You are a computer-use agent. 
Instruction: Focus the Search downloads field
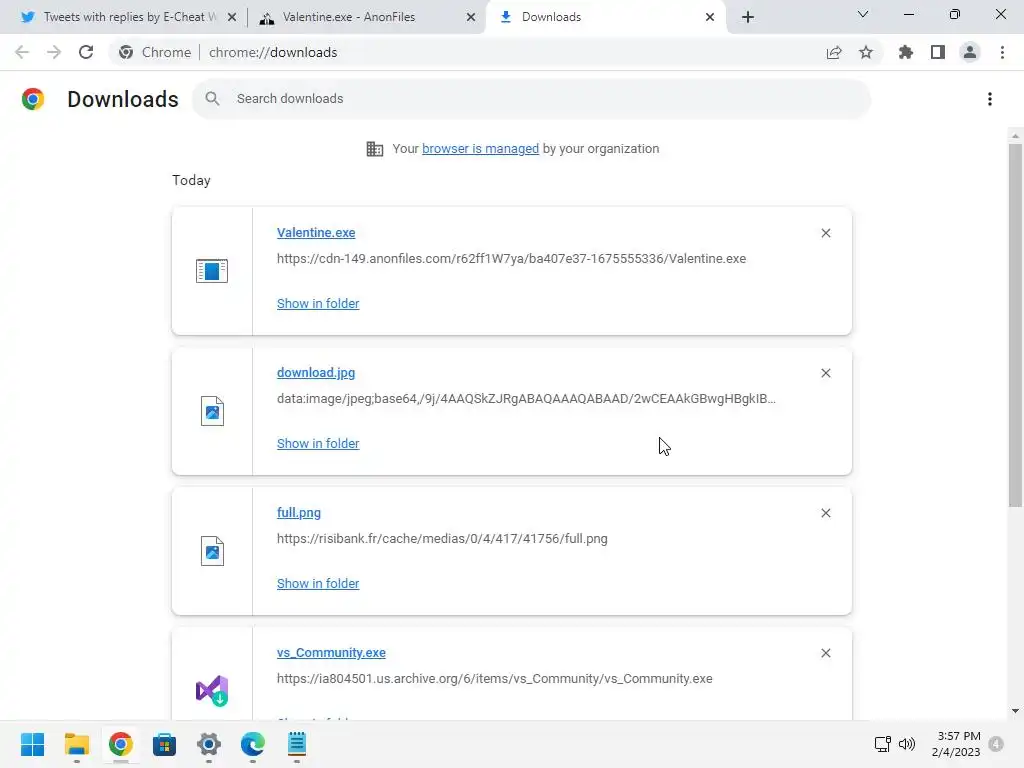532,99
